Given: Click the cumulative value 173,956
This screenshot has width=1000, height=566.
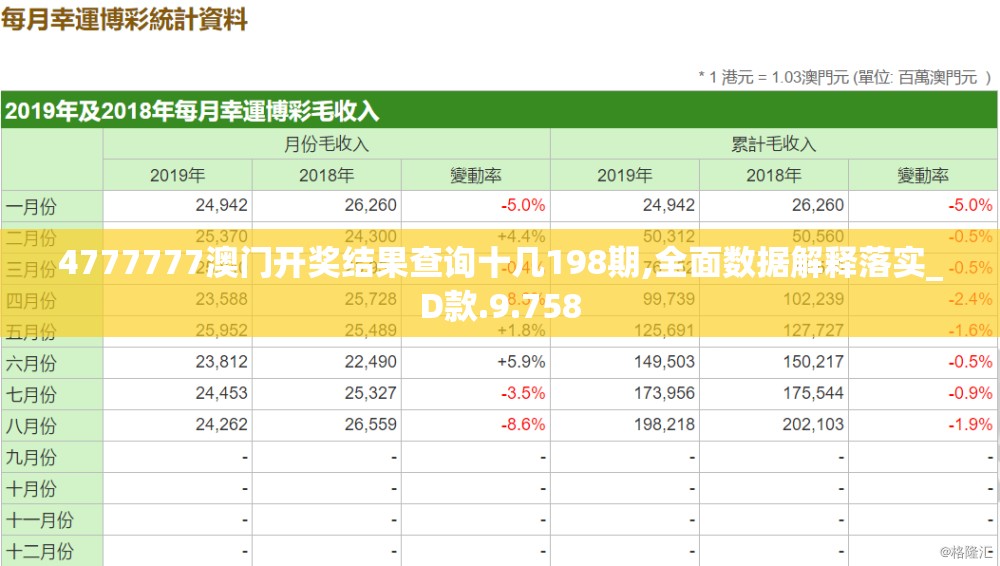Looking at the screenshot, I should click(664, 393).
